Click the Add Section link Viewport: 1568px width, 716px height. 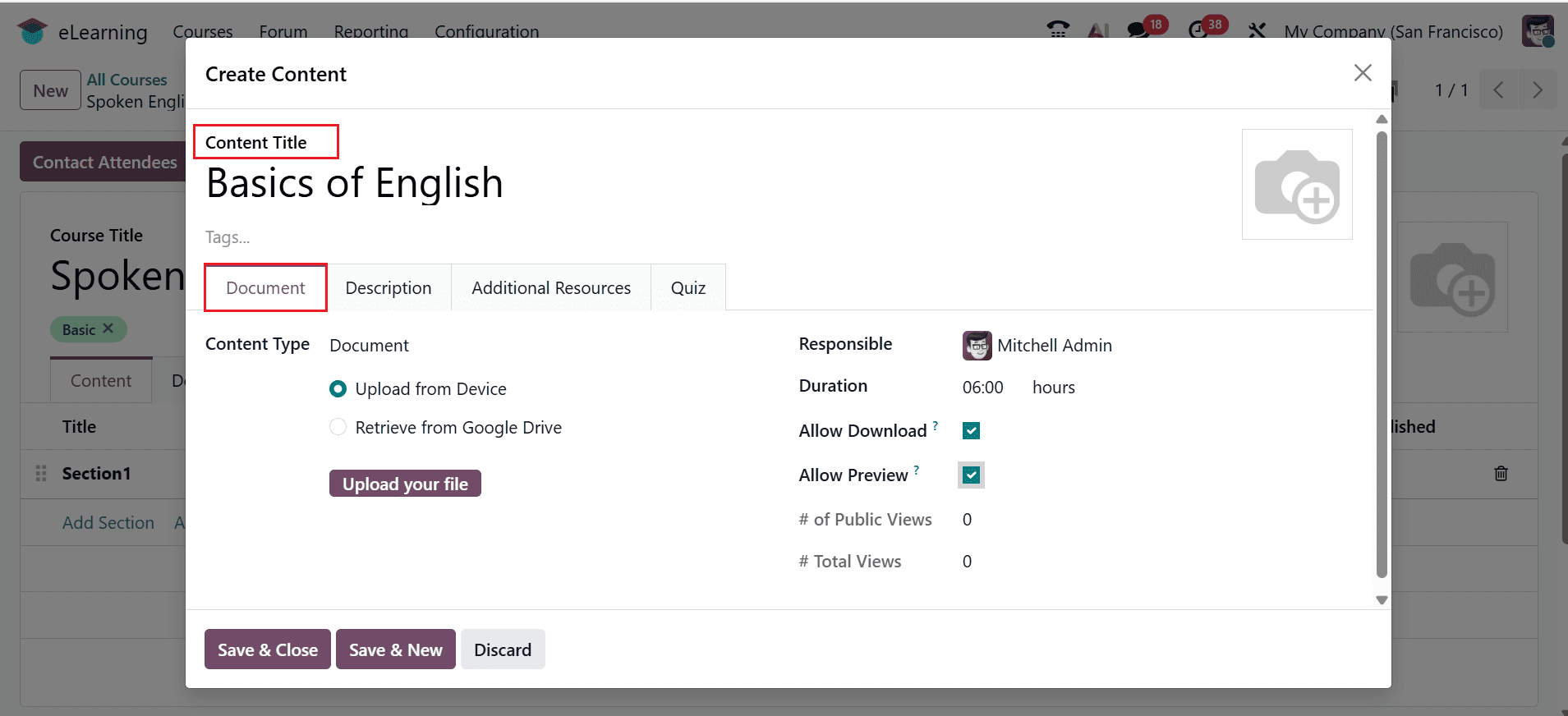(x=108, y=522)
